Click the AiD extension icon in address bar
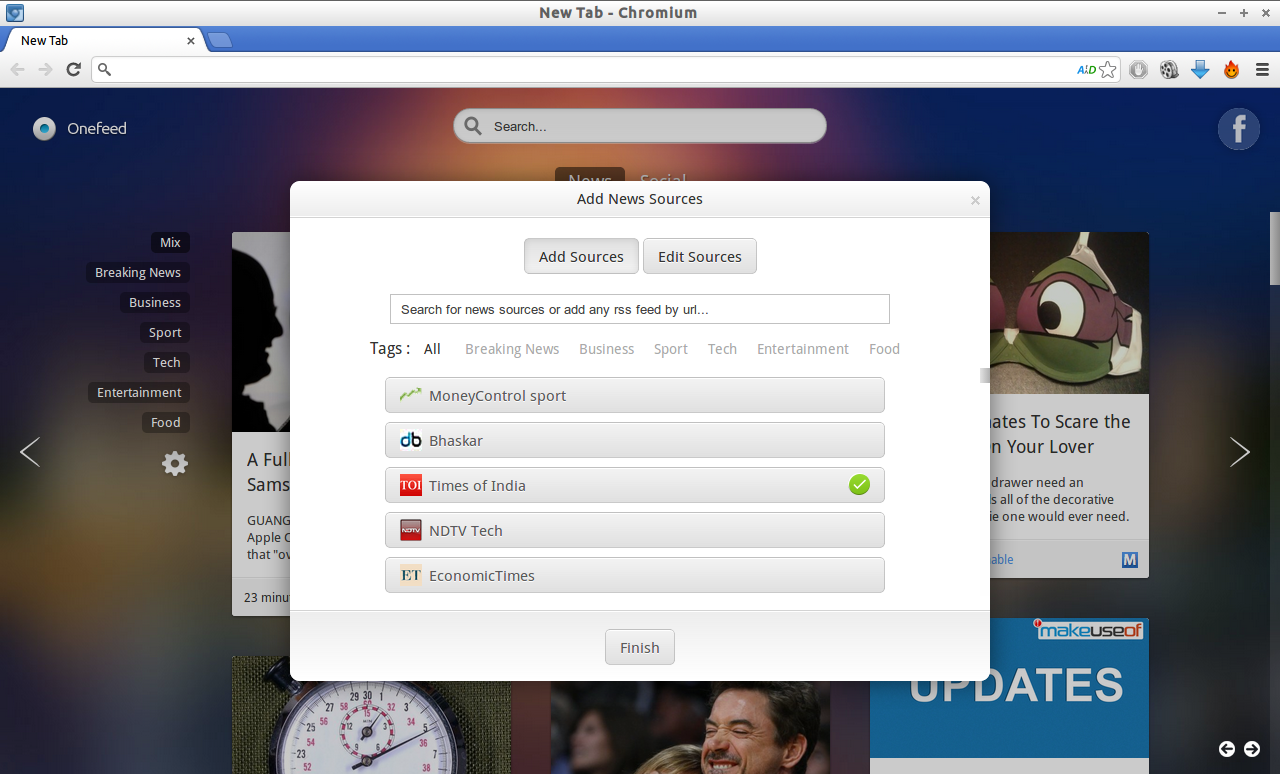Viewport: 1280px width, 774px height. point(1086,69)
